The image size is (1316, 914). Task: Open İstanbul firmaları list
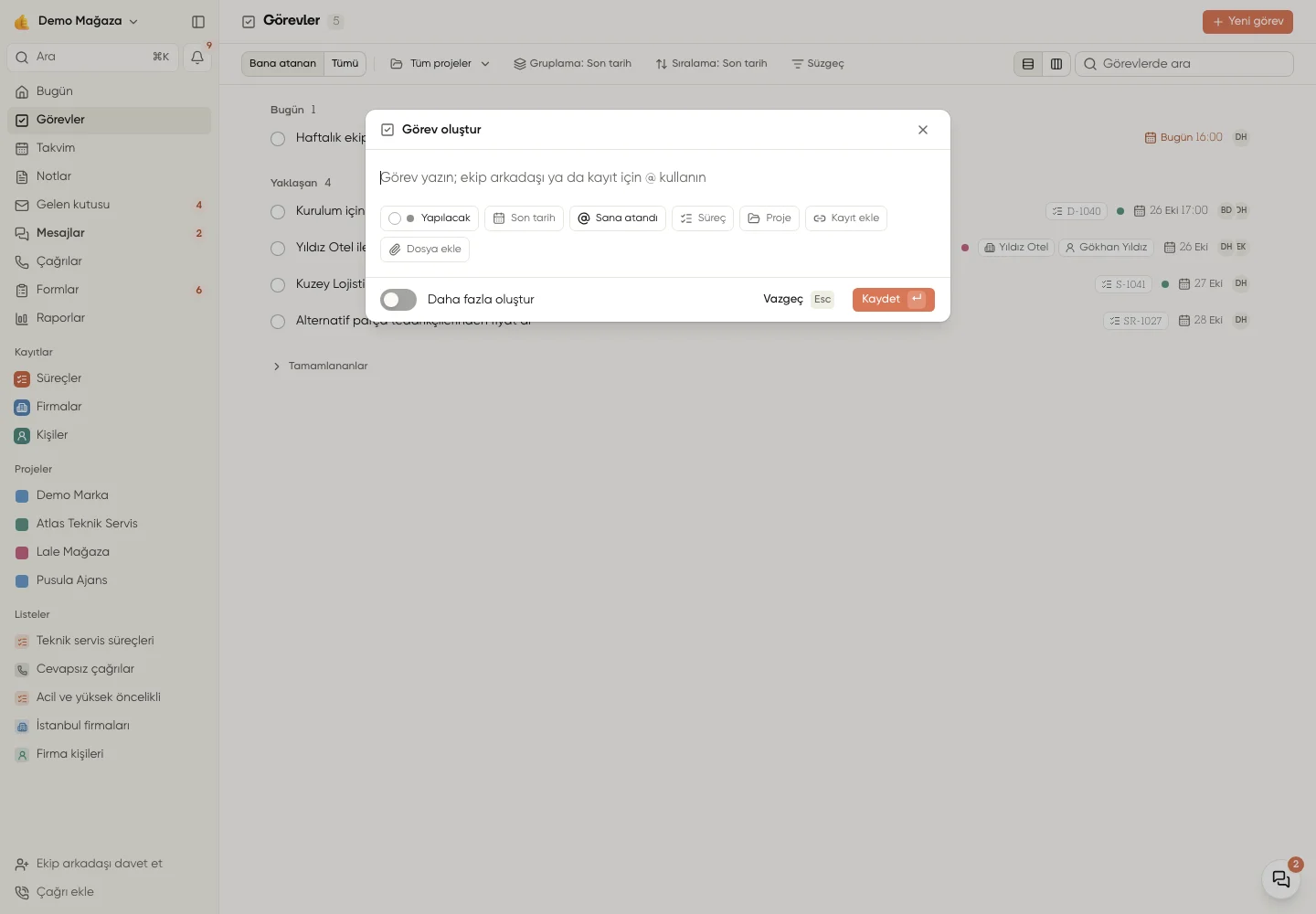110,726
